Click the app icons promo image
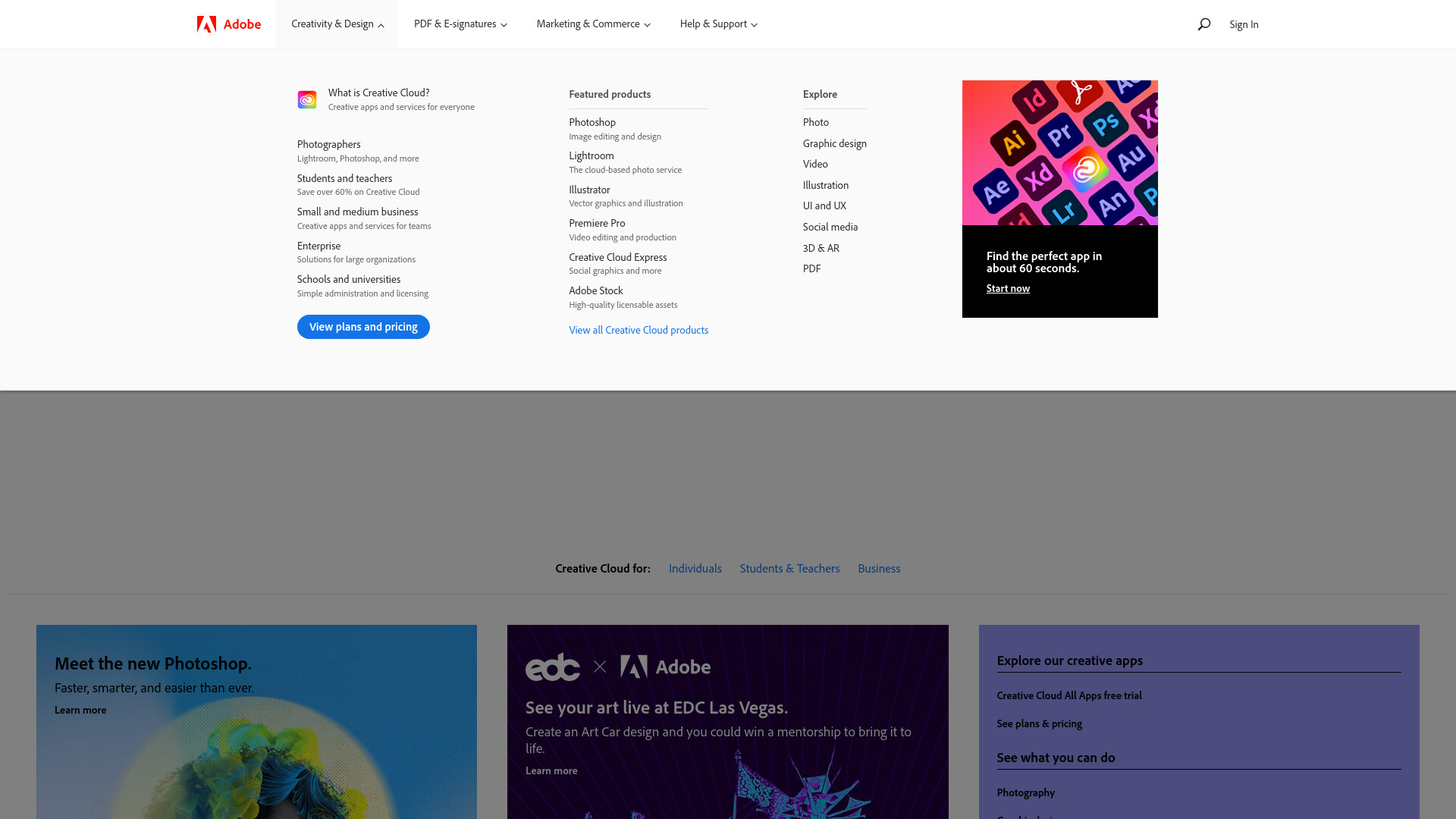 (1059, 152)
